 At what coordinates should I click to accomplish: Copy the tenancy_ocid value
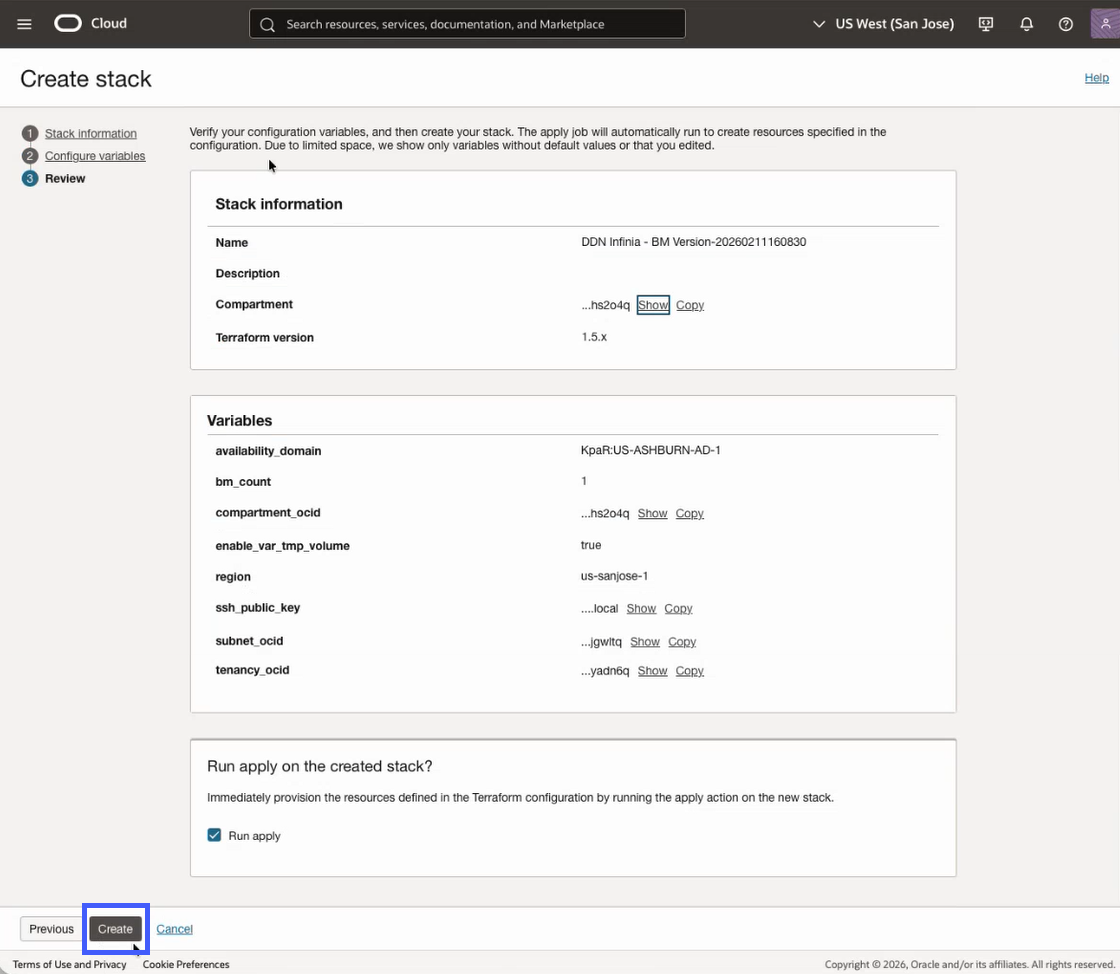click(689, 670)
